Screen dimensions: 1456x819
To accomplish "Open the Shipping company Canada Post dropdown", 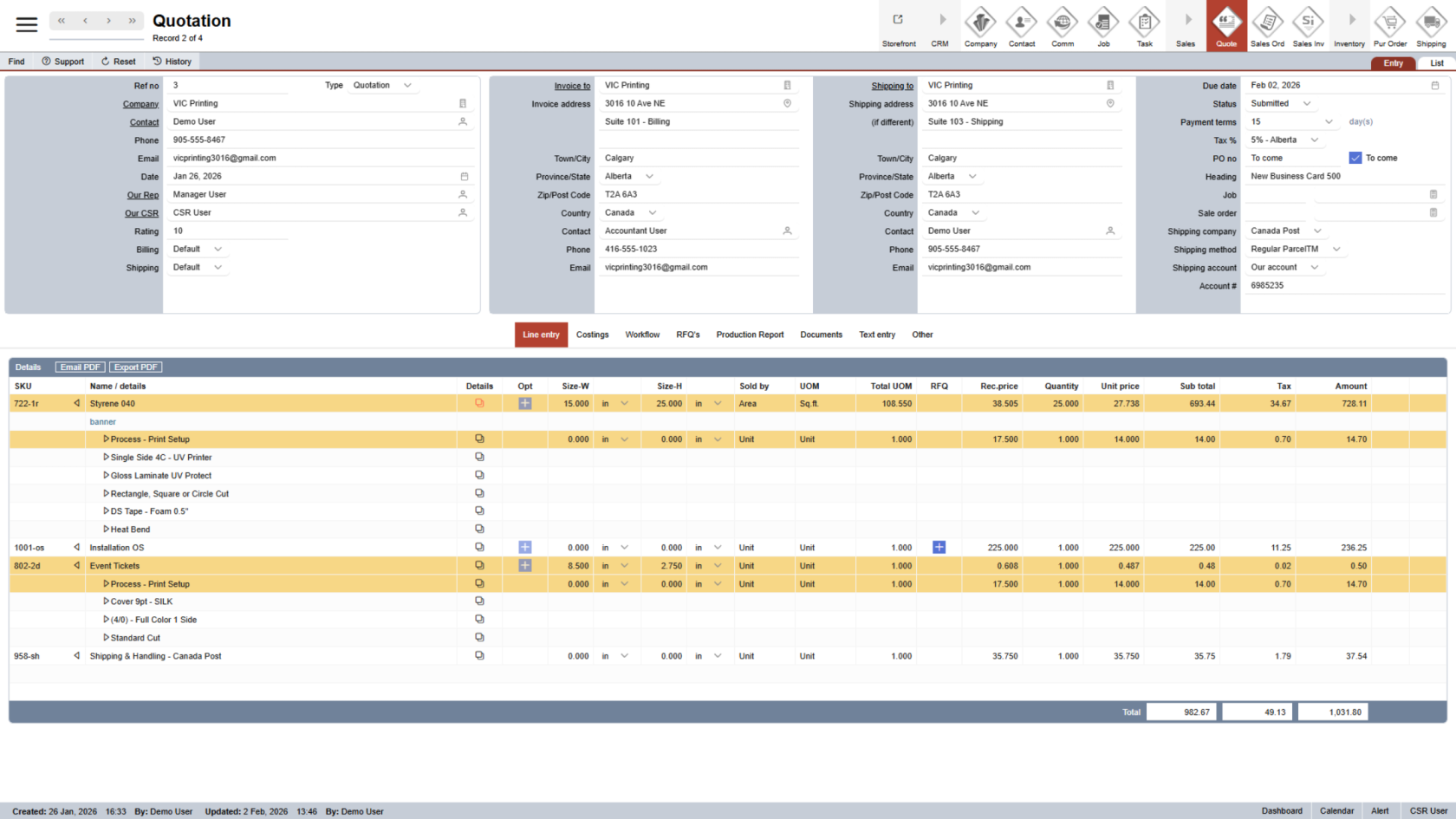I will [x=1286, y=231].
